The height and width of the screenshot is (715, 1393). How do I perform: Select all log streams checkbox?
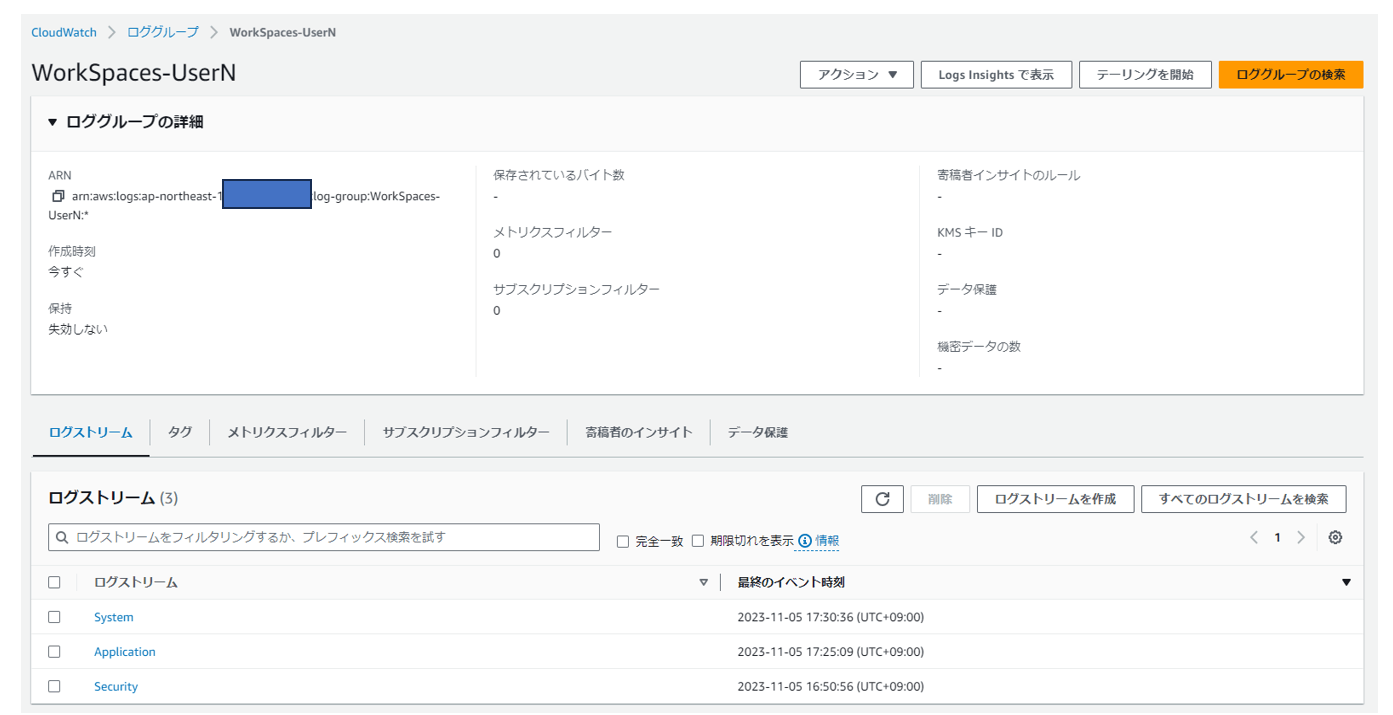(x=54, y=582)
